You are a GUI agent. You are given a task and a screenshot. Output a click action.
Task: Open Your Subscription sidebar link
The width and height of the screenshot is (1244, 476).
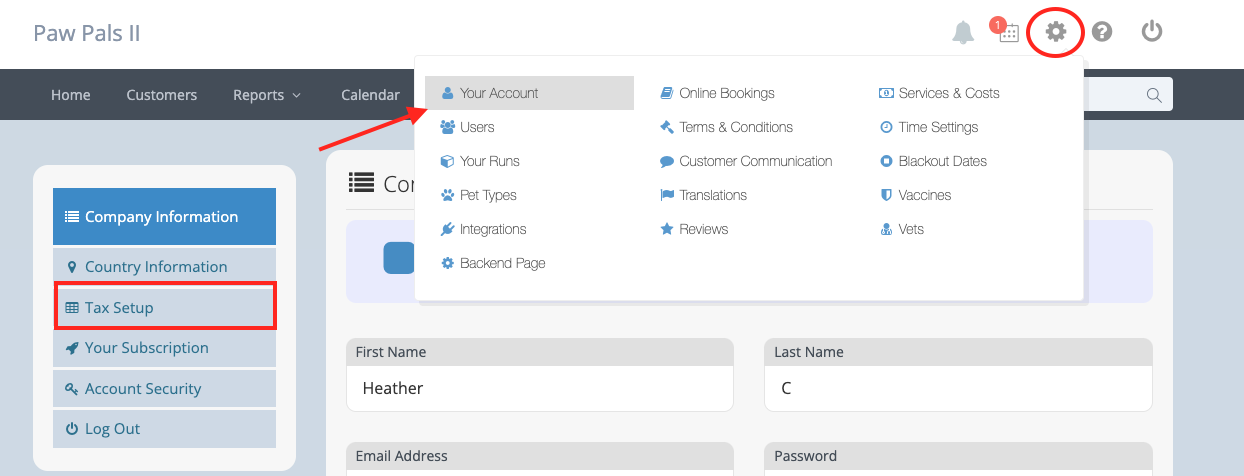click(164, 348)
